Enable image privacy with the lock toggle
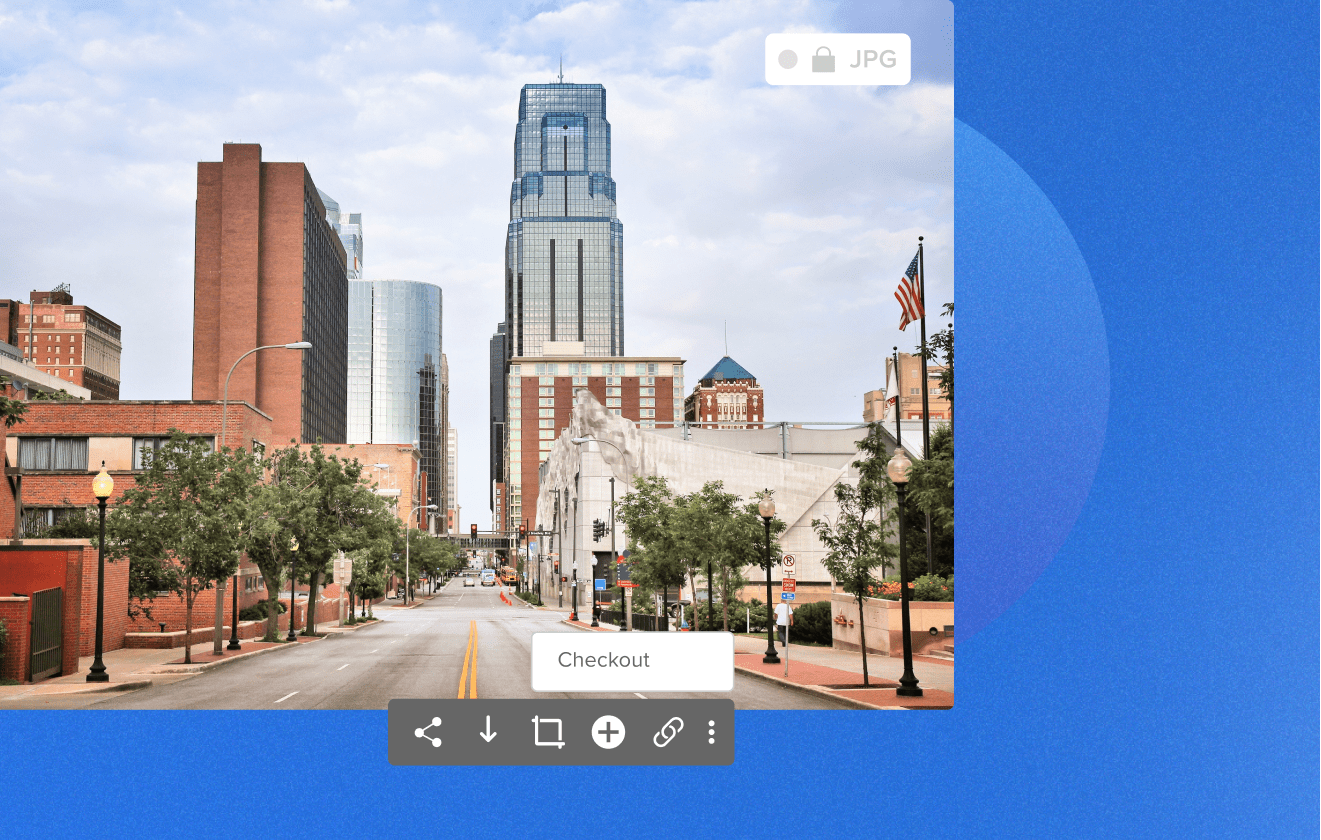The image size is (1321, 840). coord(822,59)
